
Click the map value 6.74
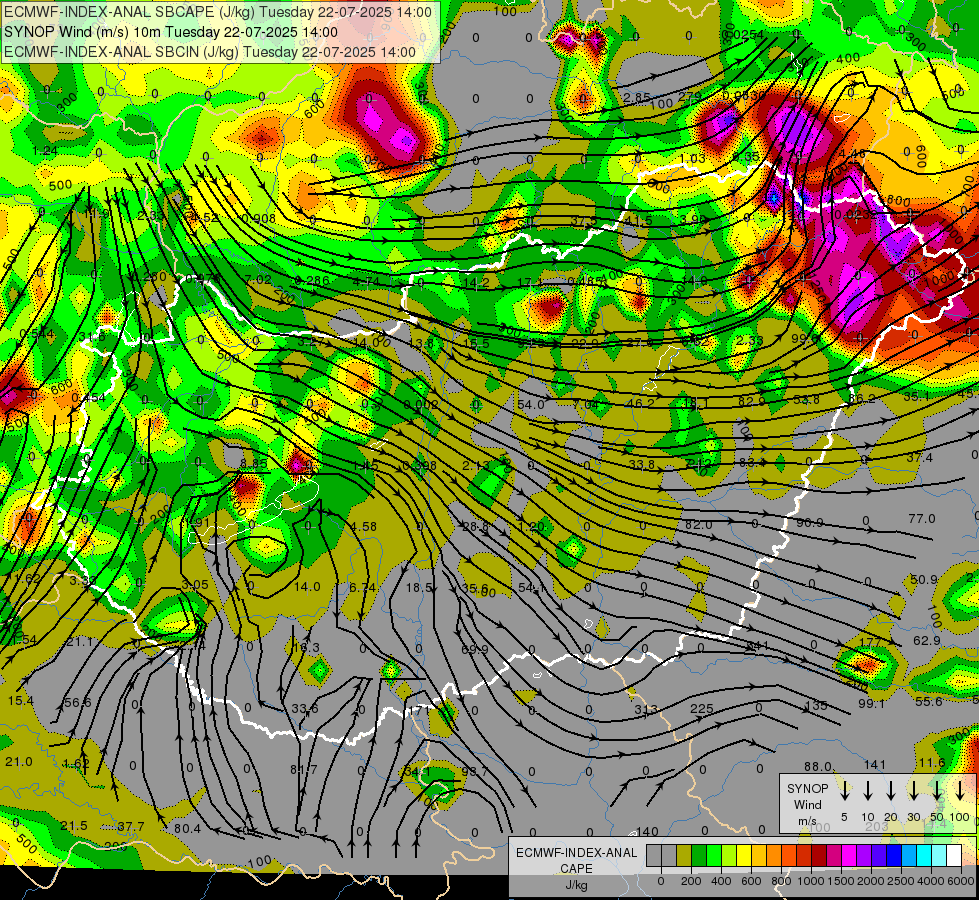(363, 588)
